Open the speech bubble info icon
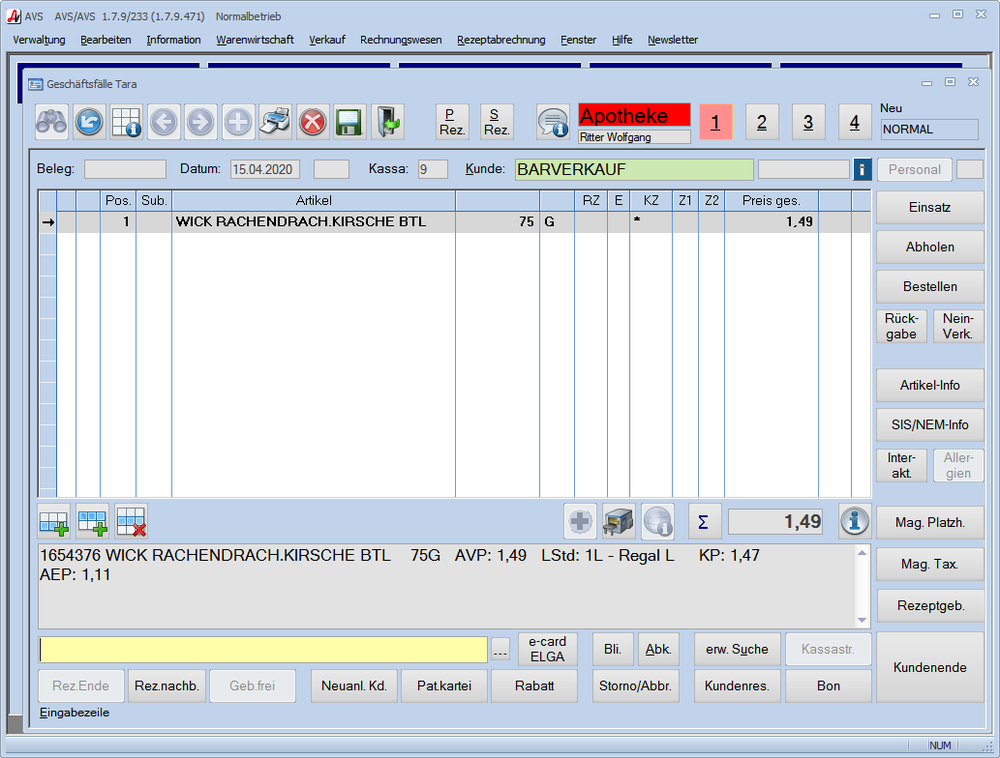 (x=553, y=122)
